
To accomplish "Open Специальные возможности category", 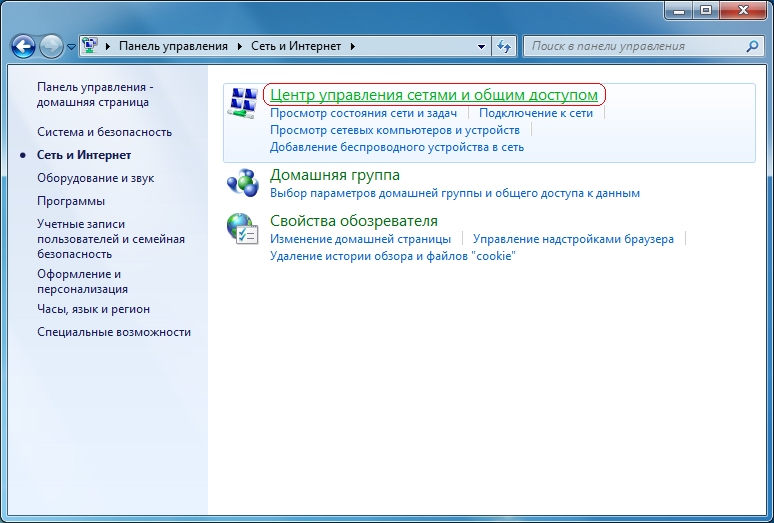I will pos(114,332).
